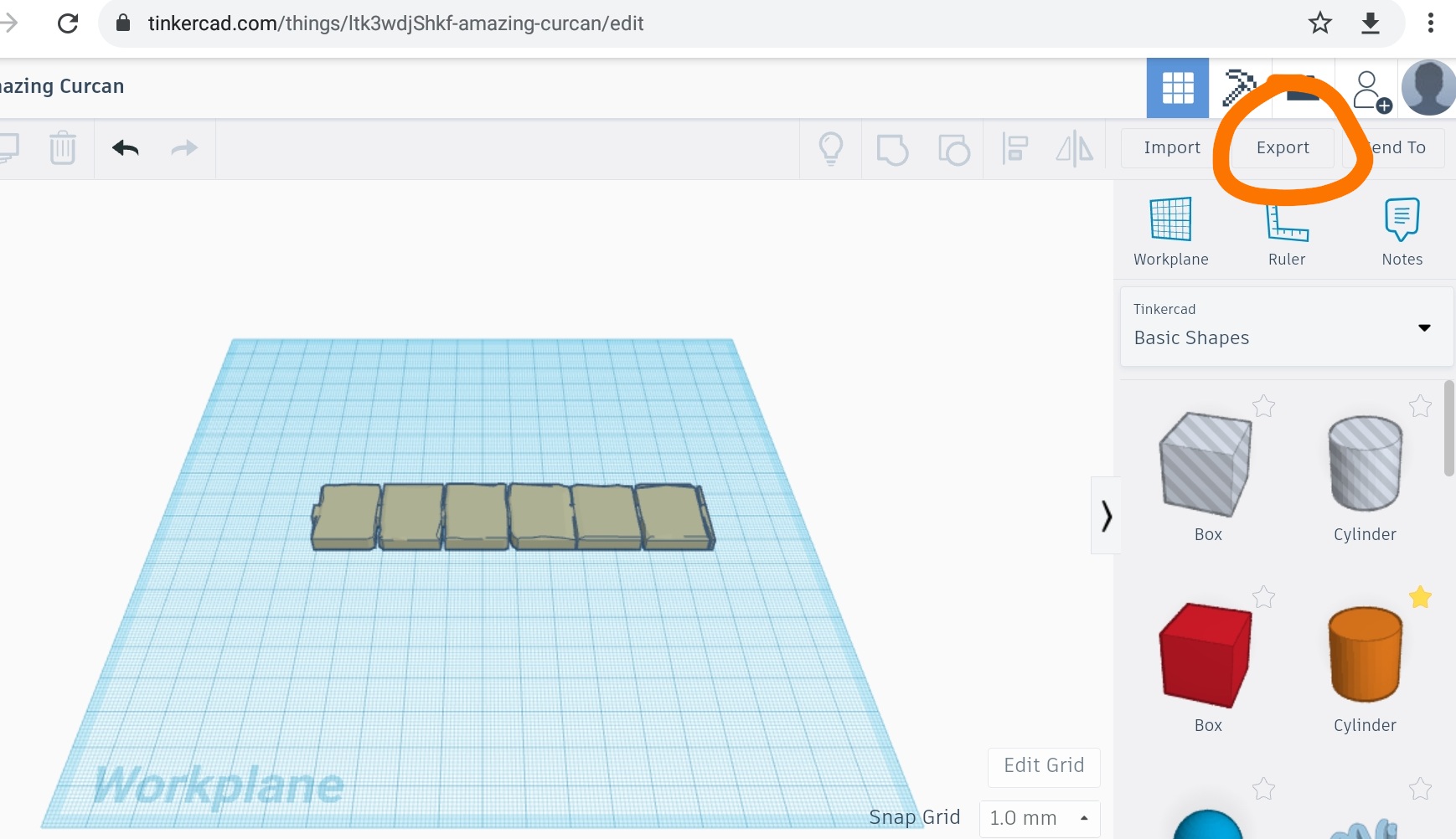Toggle show all with lightbulb icon
The height and width of the screenshot is (839, 1456).
click(830, 149)
